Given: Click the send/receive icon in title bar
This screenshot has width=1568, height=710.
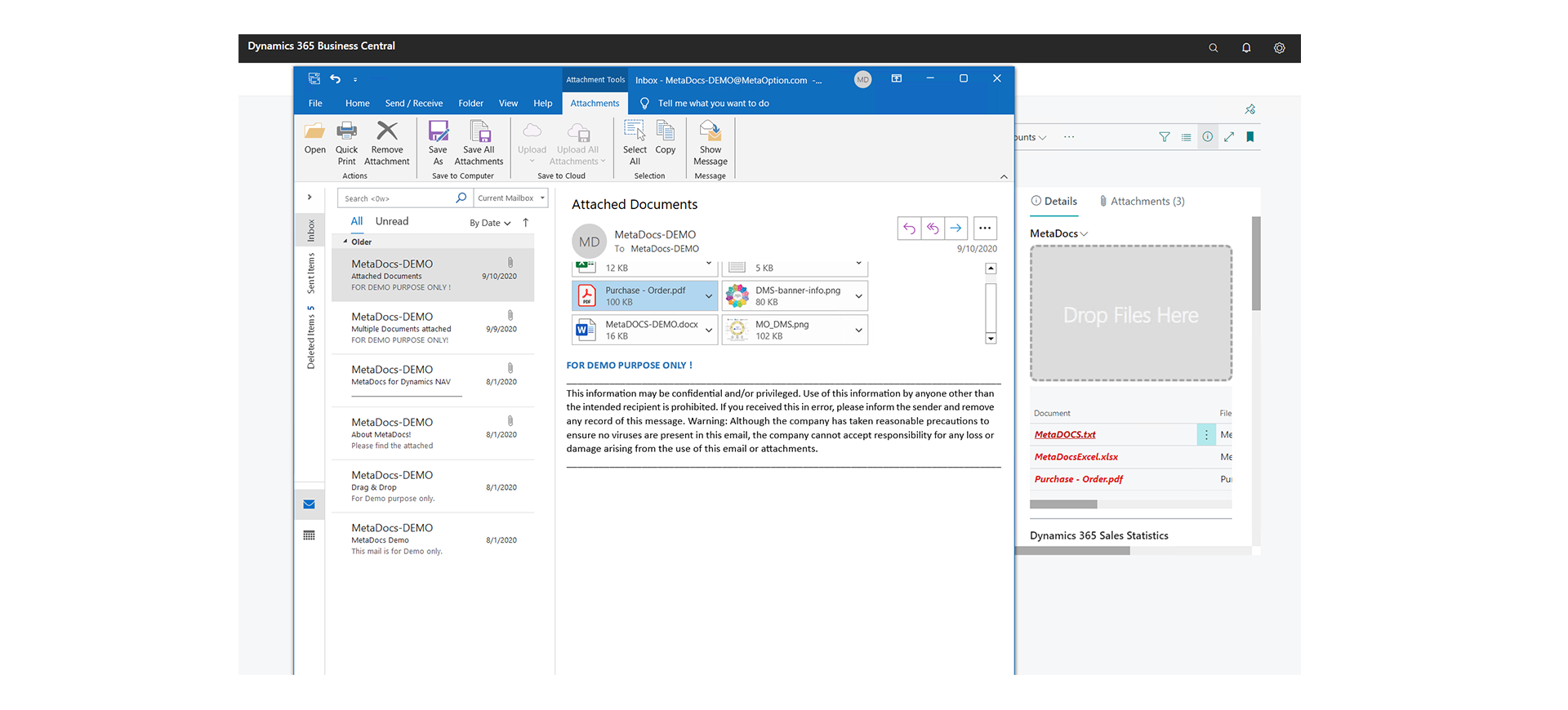Looking at the screenshot, I should pyautogui.click(x=314, y=79).
